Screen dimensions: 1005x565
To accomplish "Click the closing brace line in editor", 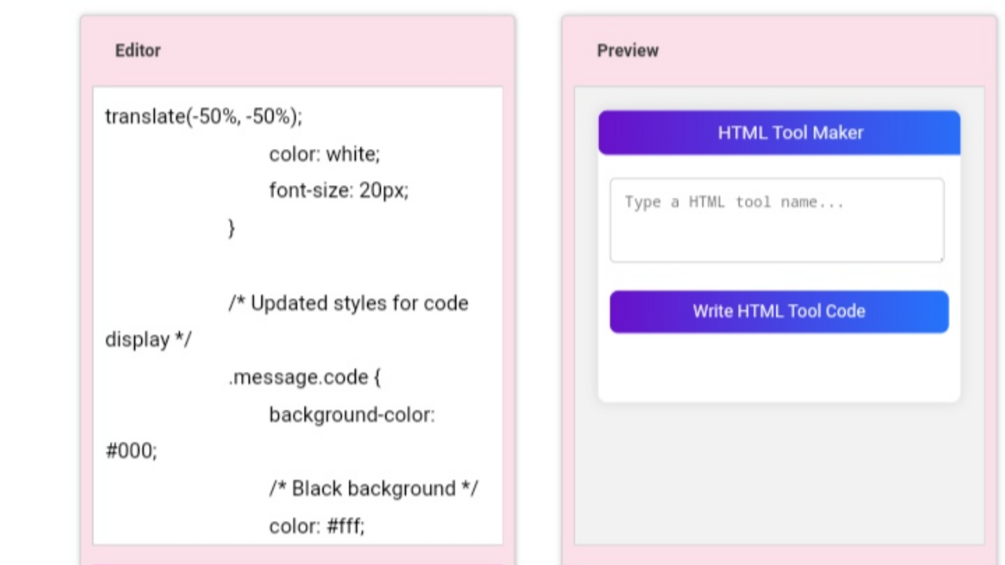I will (x=232, y=228).
